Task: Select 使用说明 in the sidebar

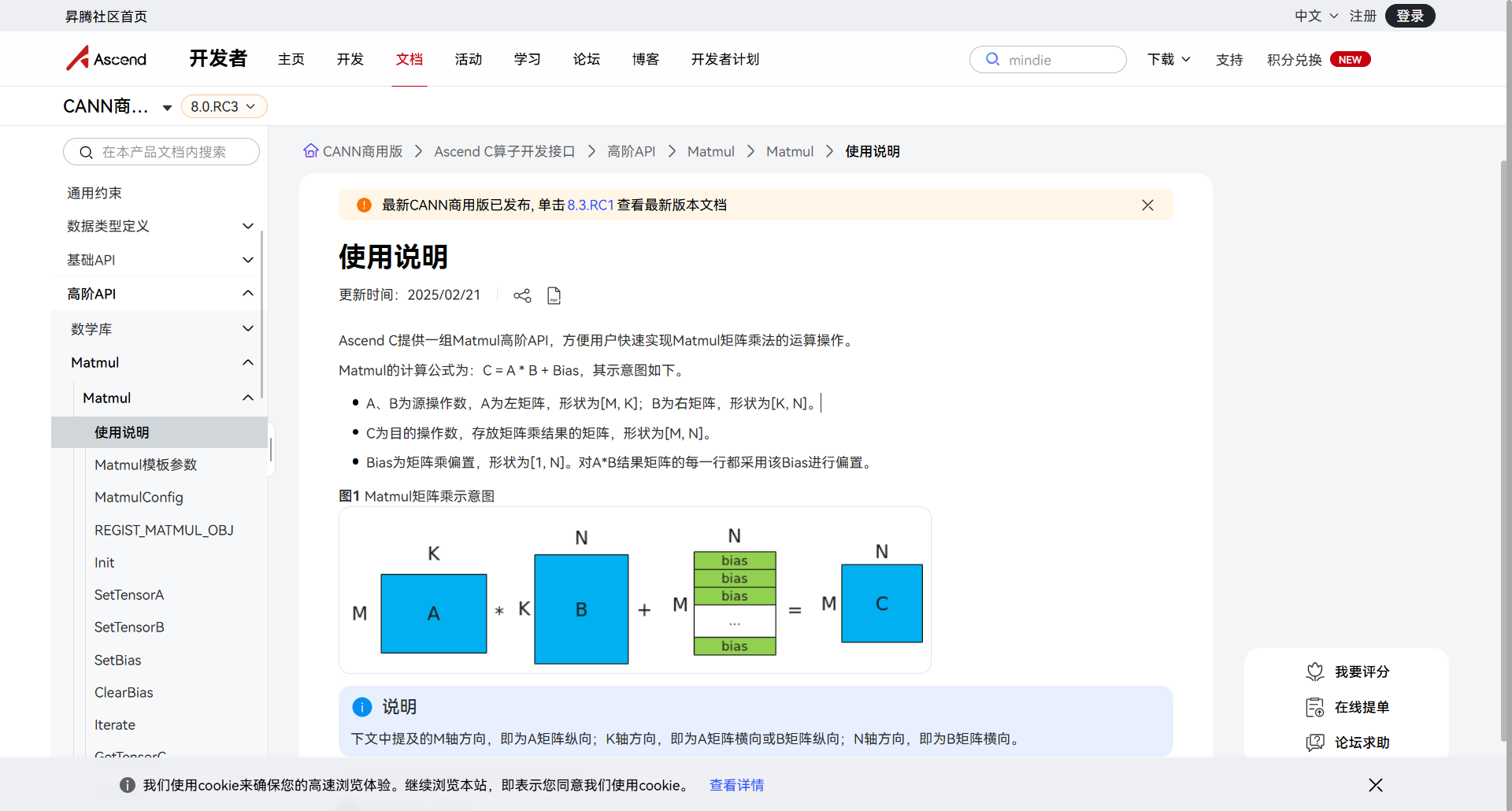Action: click(159, 432)
